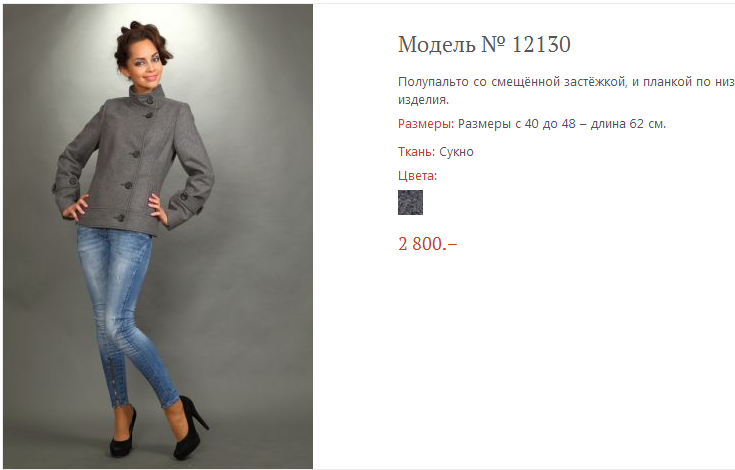The width and height of the screenshot is (735, 470).
Task: Click the number 12130 in heading
Action: point(541,45)
